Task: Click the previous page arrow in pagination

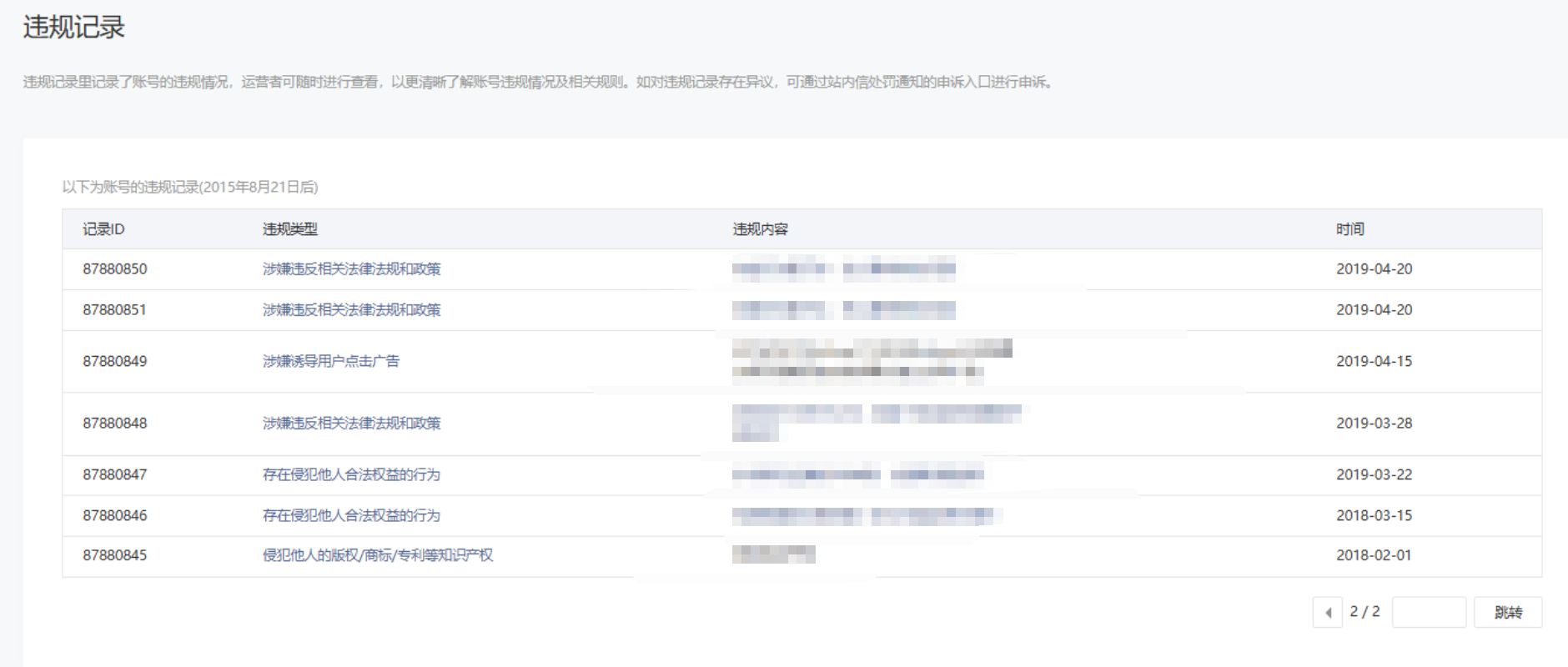Action: [1327, 612]
